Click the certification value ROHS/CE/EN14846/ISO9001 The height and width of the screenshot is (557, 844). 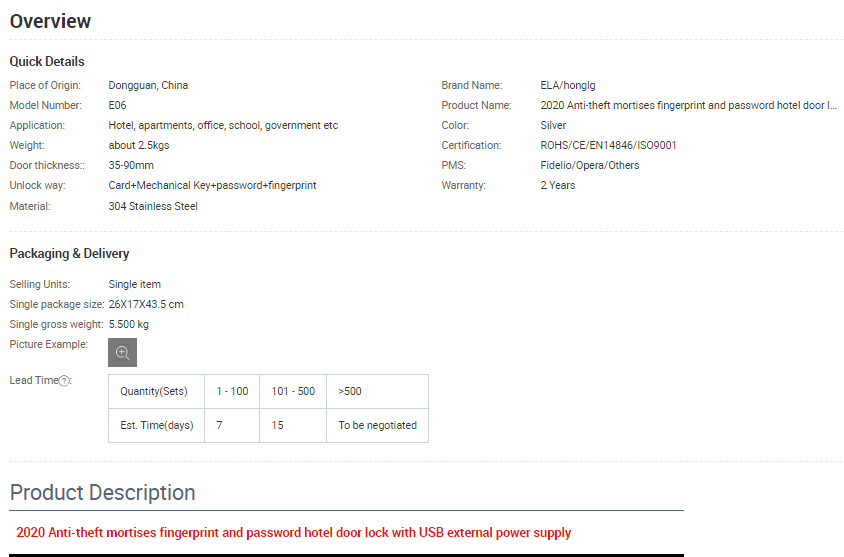coord(608,145)
